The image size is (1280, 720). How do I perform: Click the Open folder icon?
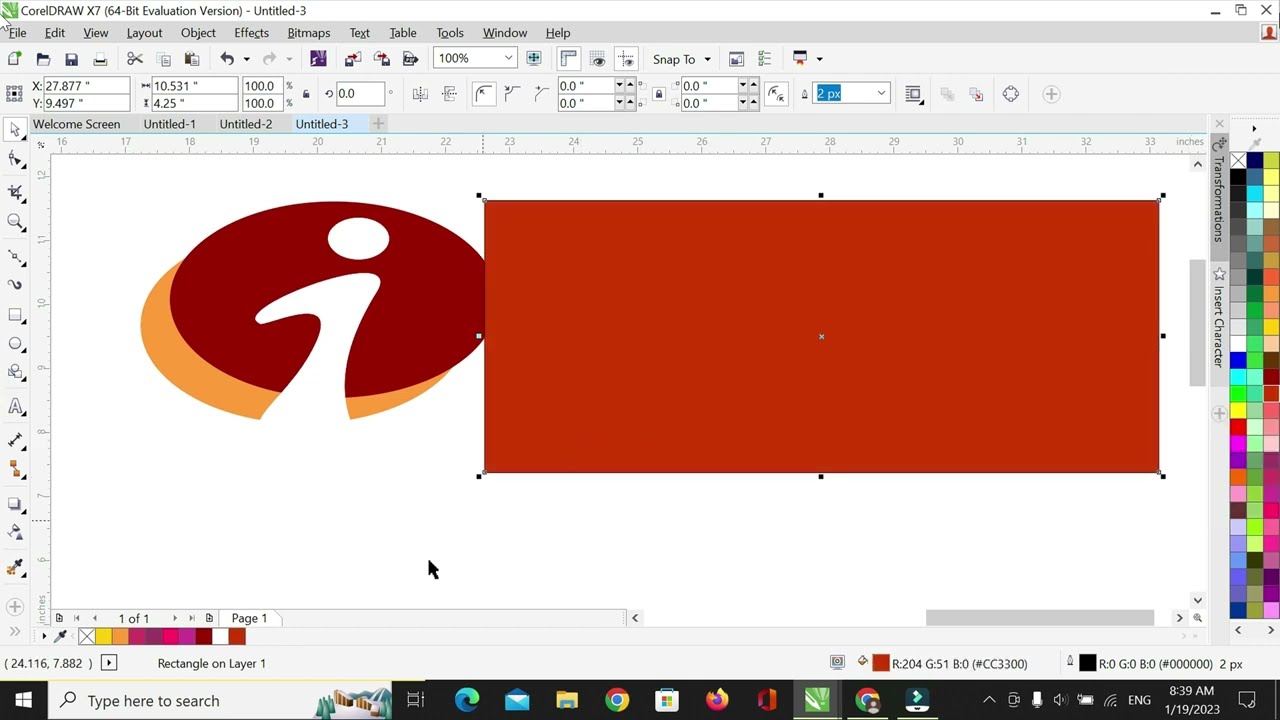pos(43,59)
